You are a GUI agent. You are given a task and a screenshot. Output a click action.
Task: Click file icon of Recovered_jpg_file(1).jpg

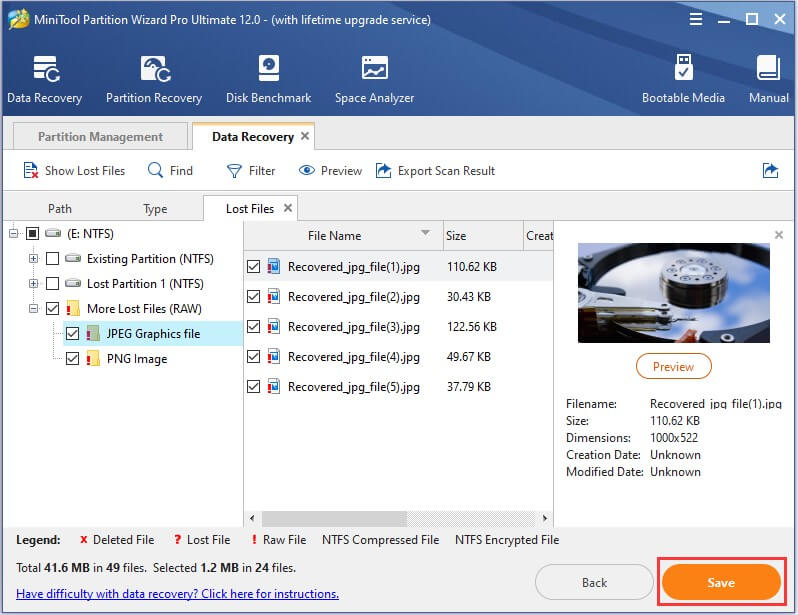click(274, 266)
